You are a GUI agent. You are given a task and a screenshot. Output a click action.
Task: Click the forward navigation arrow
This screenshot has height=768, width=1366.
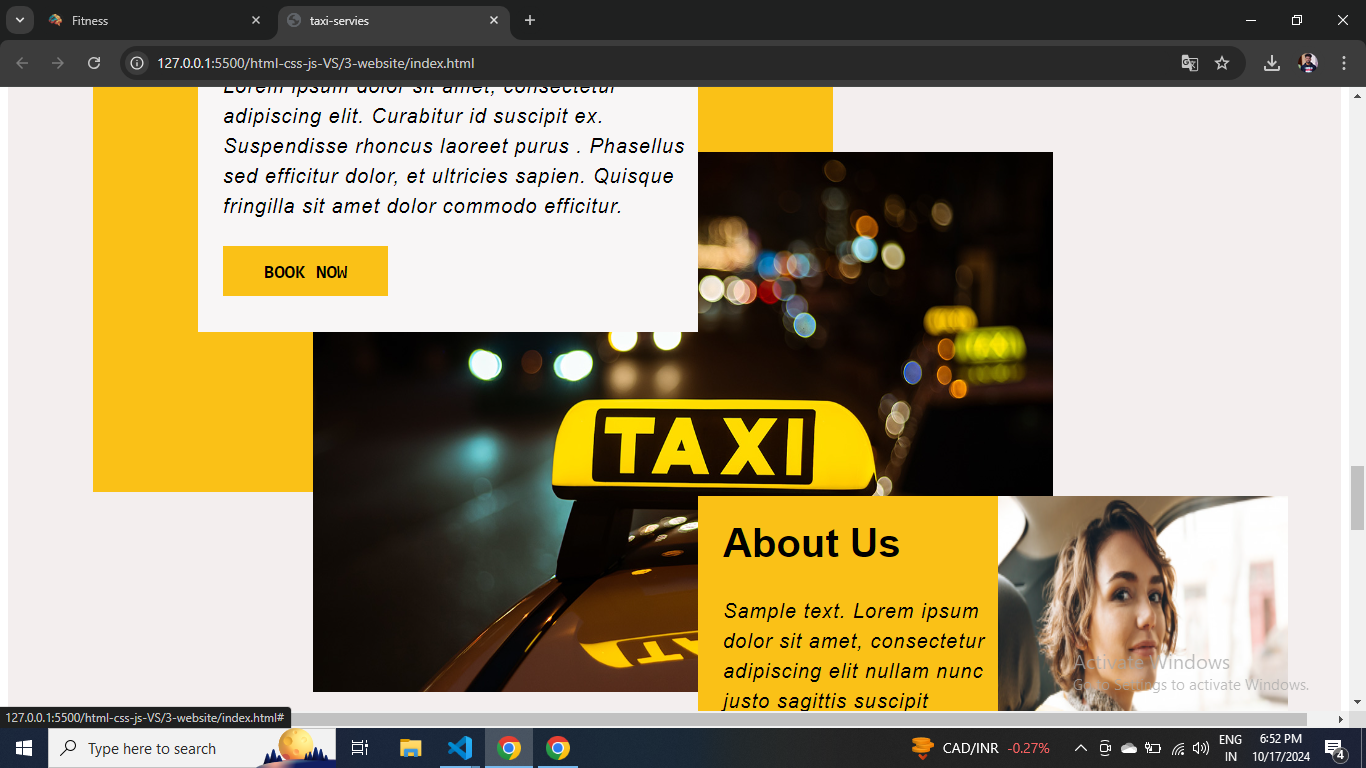tap(58, 63)
